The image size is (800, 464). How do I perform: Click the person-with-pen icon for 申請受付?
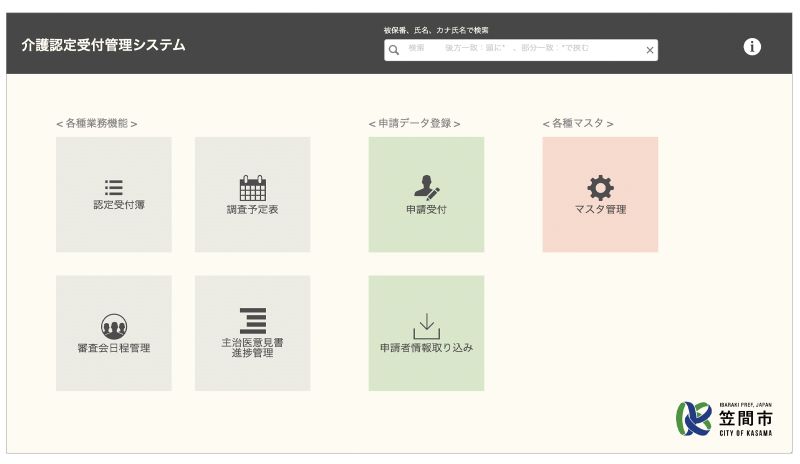coord(426,187)
